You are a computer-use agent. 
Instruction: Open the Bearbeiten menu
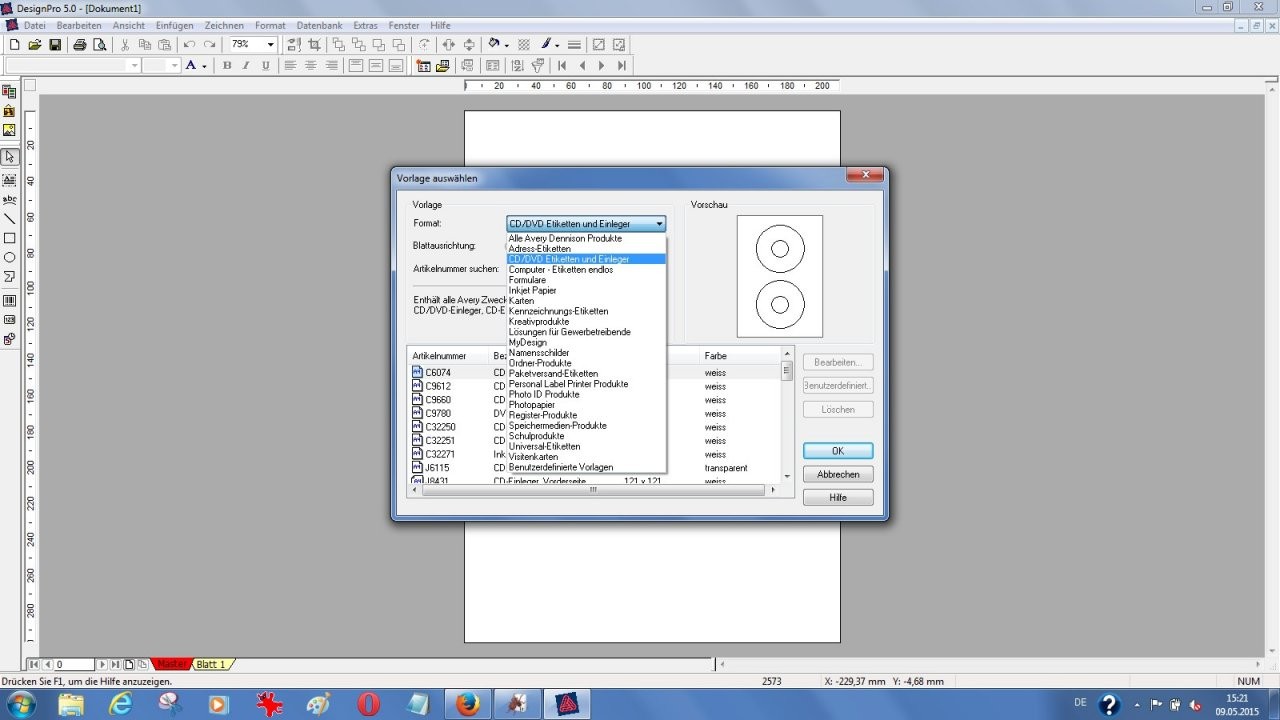tap(79, 25)
